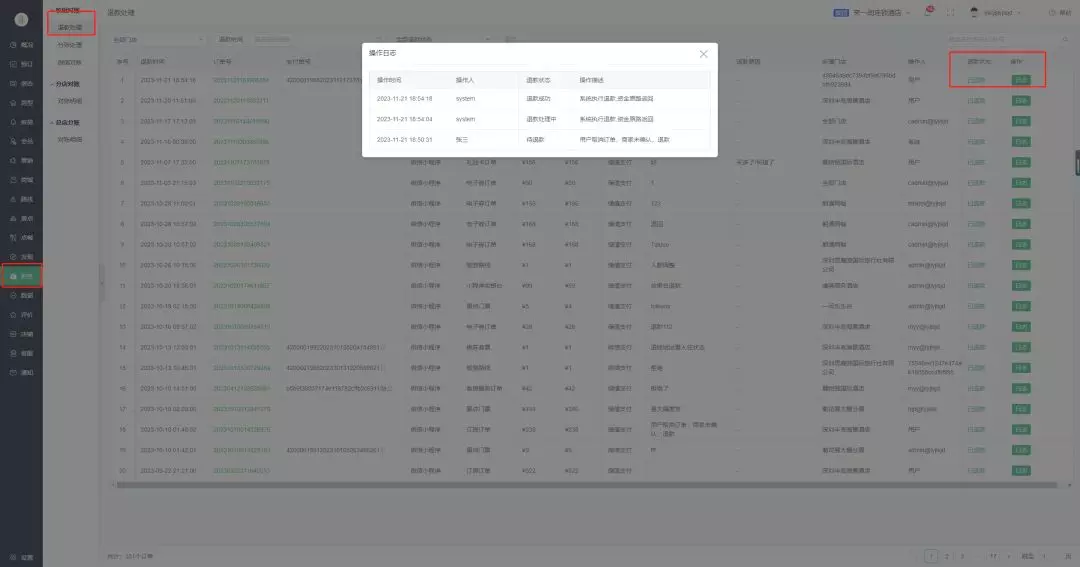Viewport: 1080px width, 567px height.
Task: Open the notification bell in header
Action: click(928, 12)
